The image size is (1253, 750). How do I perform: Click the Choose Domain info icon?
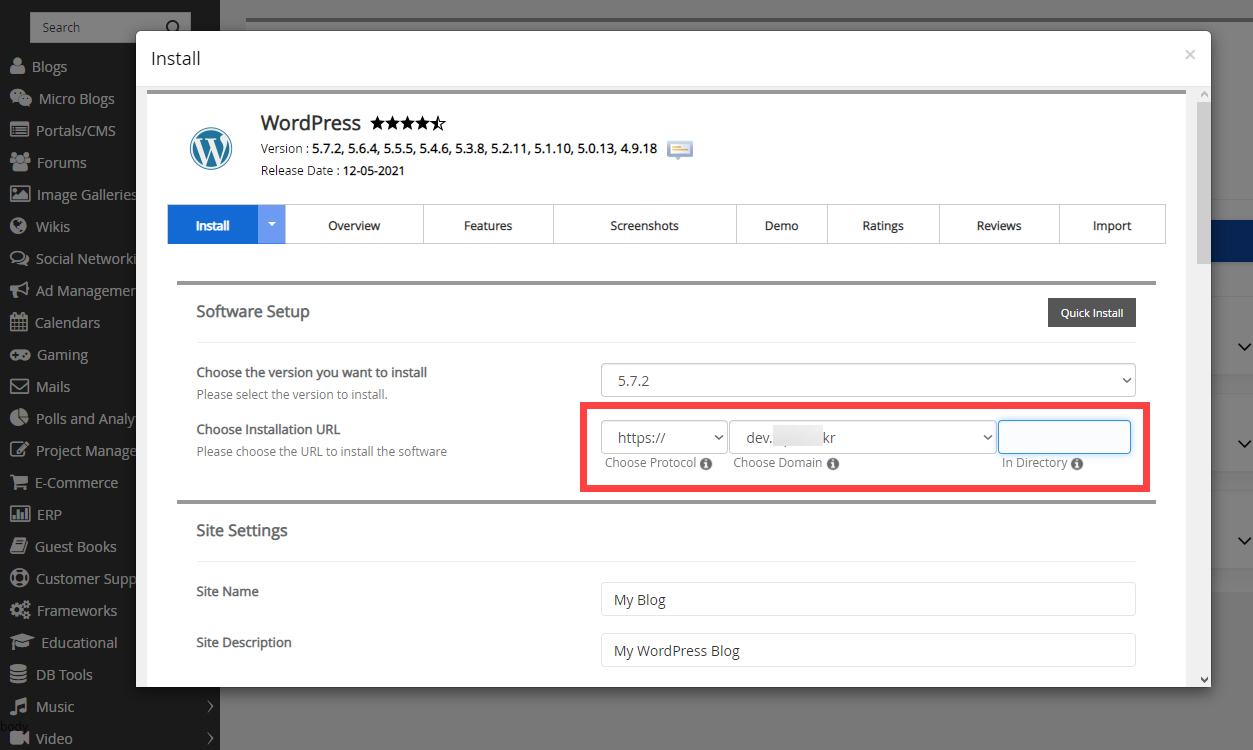[833, 464]
